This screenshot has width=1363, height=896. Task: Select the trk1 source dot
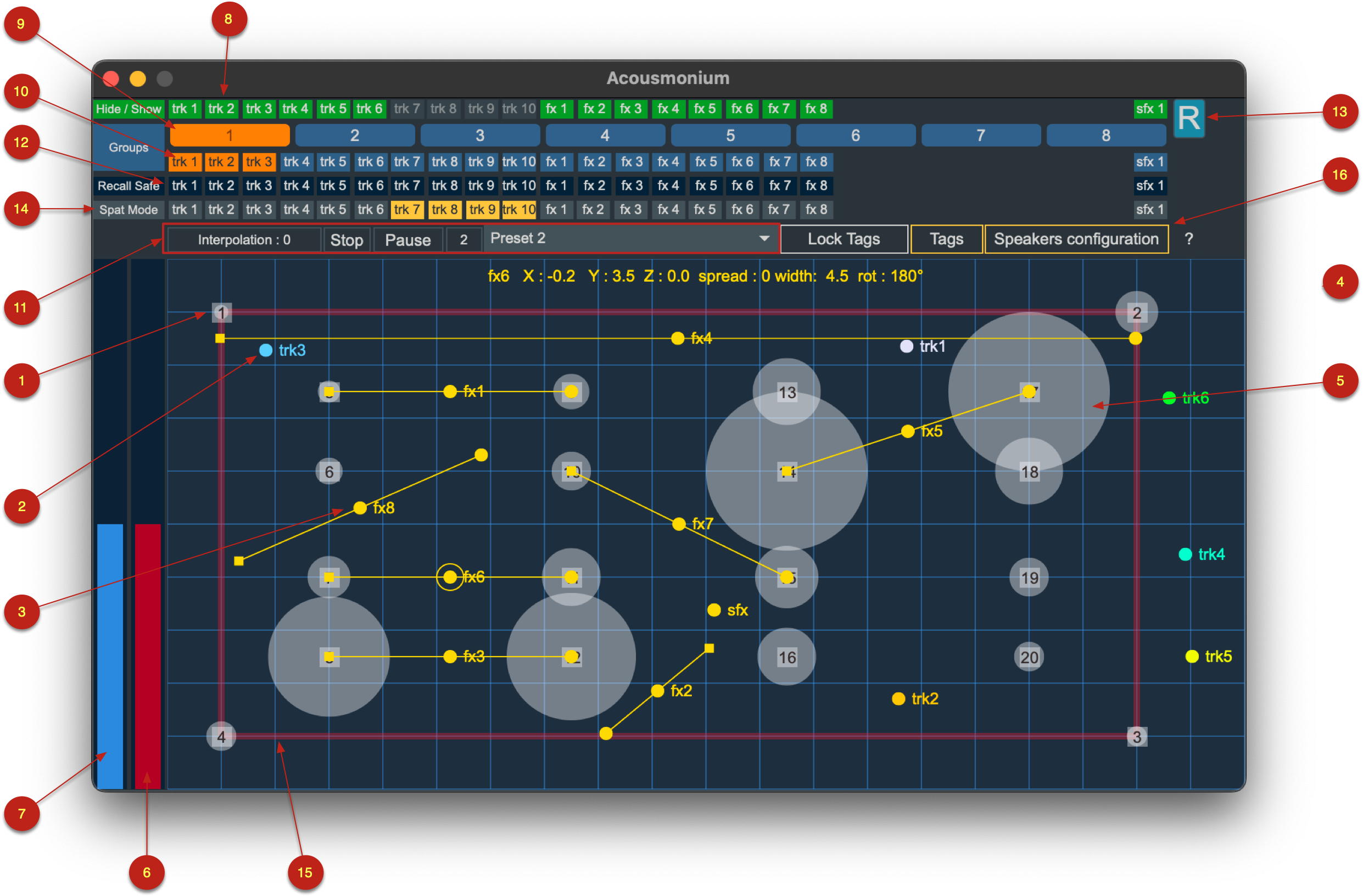click(906, 346)
